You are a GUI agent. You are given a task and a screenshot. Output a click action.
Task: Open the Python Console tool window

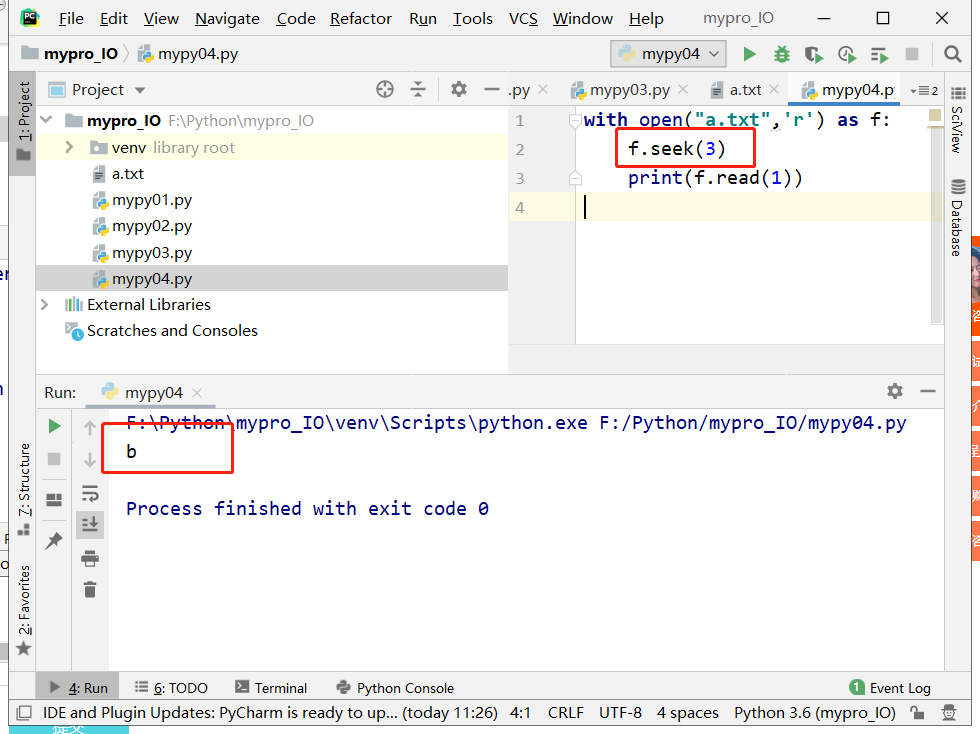(395, 688)
